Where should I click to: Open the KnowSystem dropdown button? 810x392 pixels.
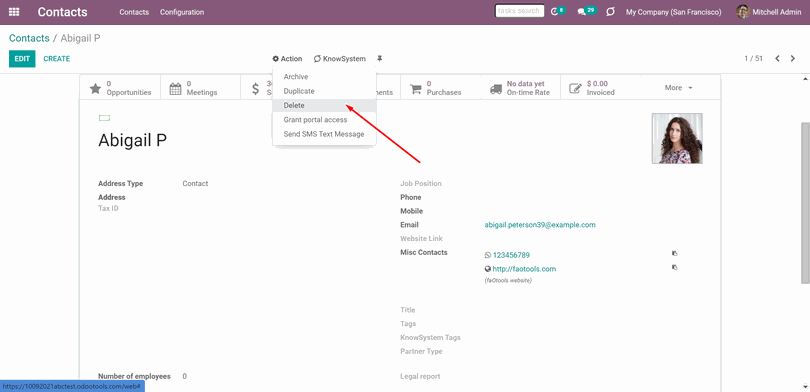click(339, 59)
